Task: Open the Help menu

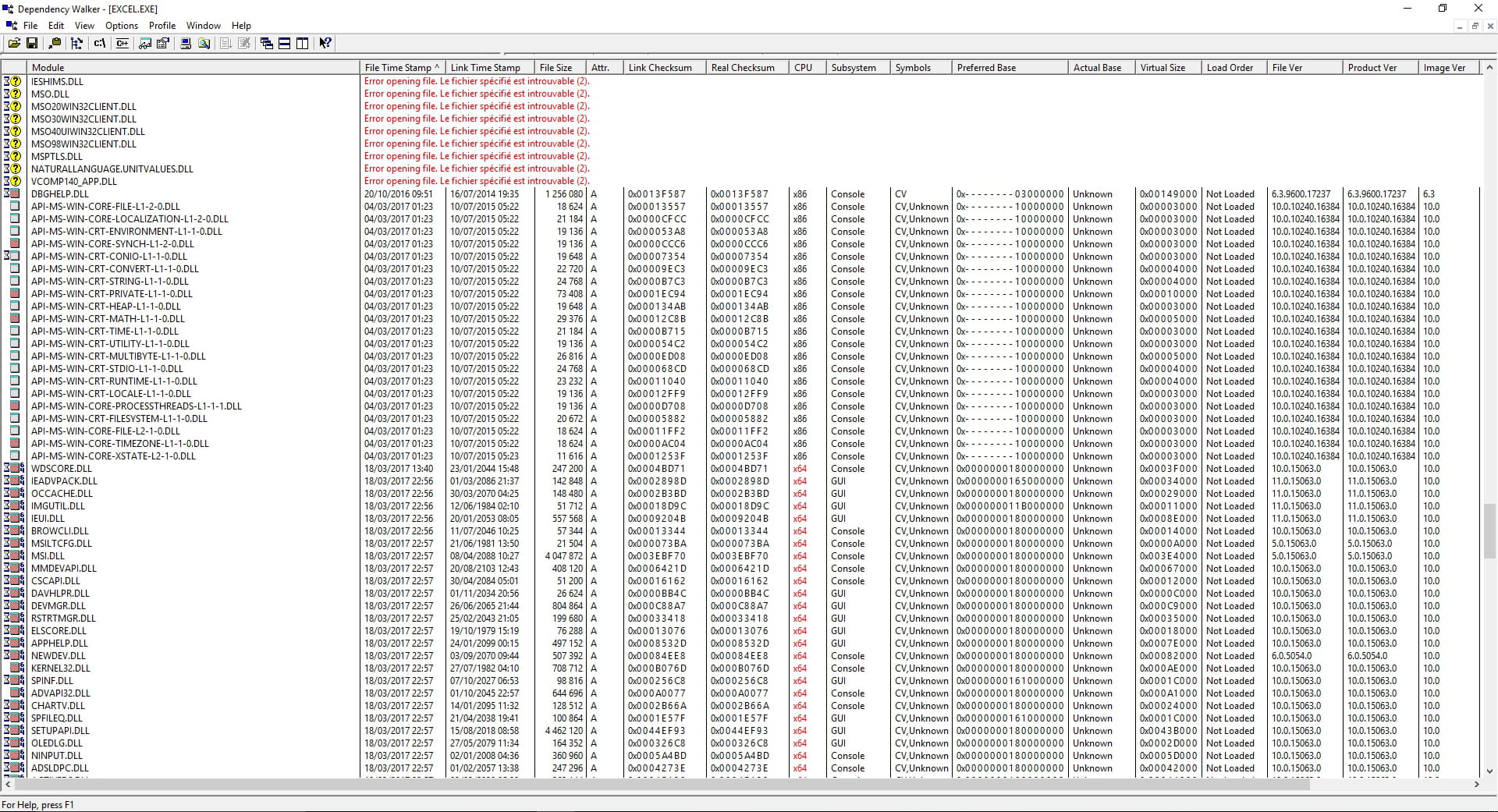Action: pos(242,26)
